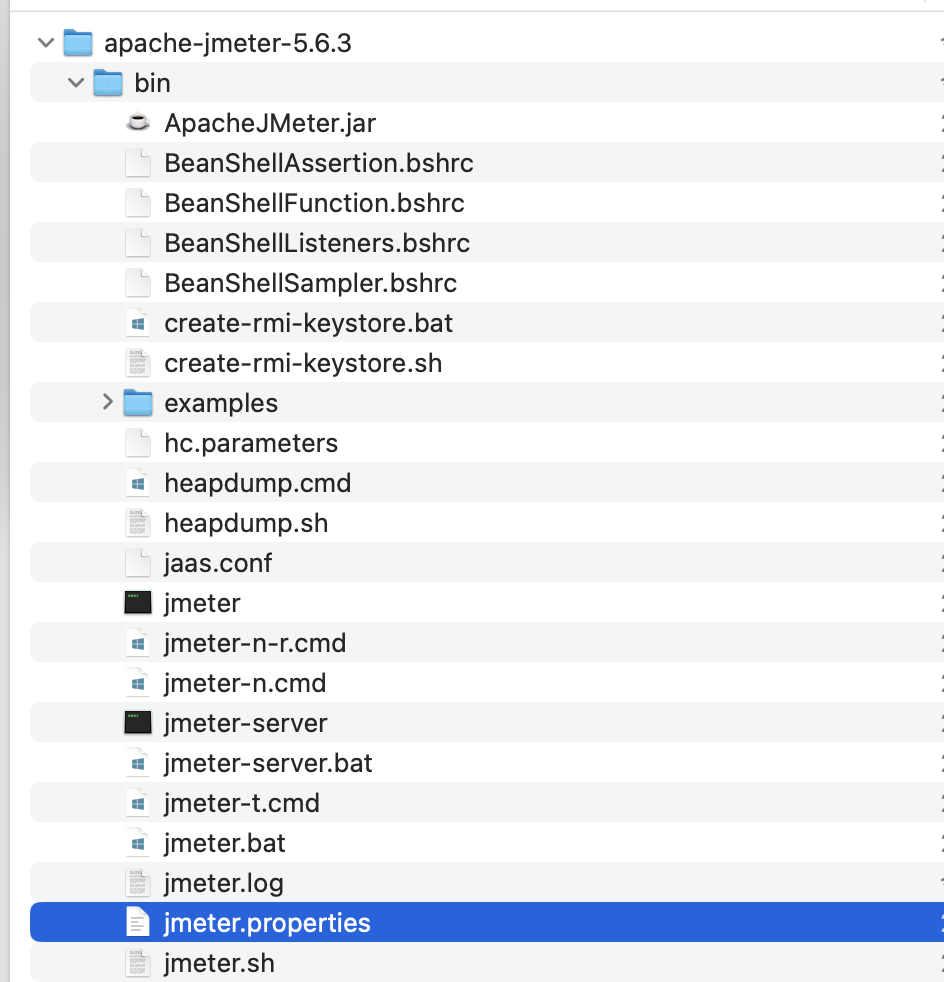Click the heapdump.cmd Windows file icon
The height and width of the screenshot is (982, 944).
138,483
